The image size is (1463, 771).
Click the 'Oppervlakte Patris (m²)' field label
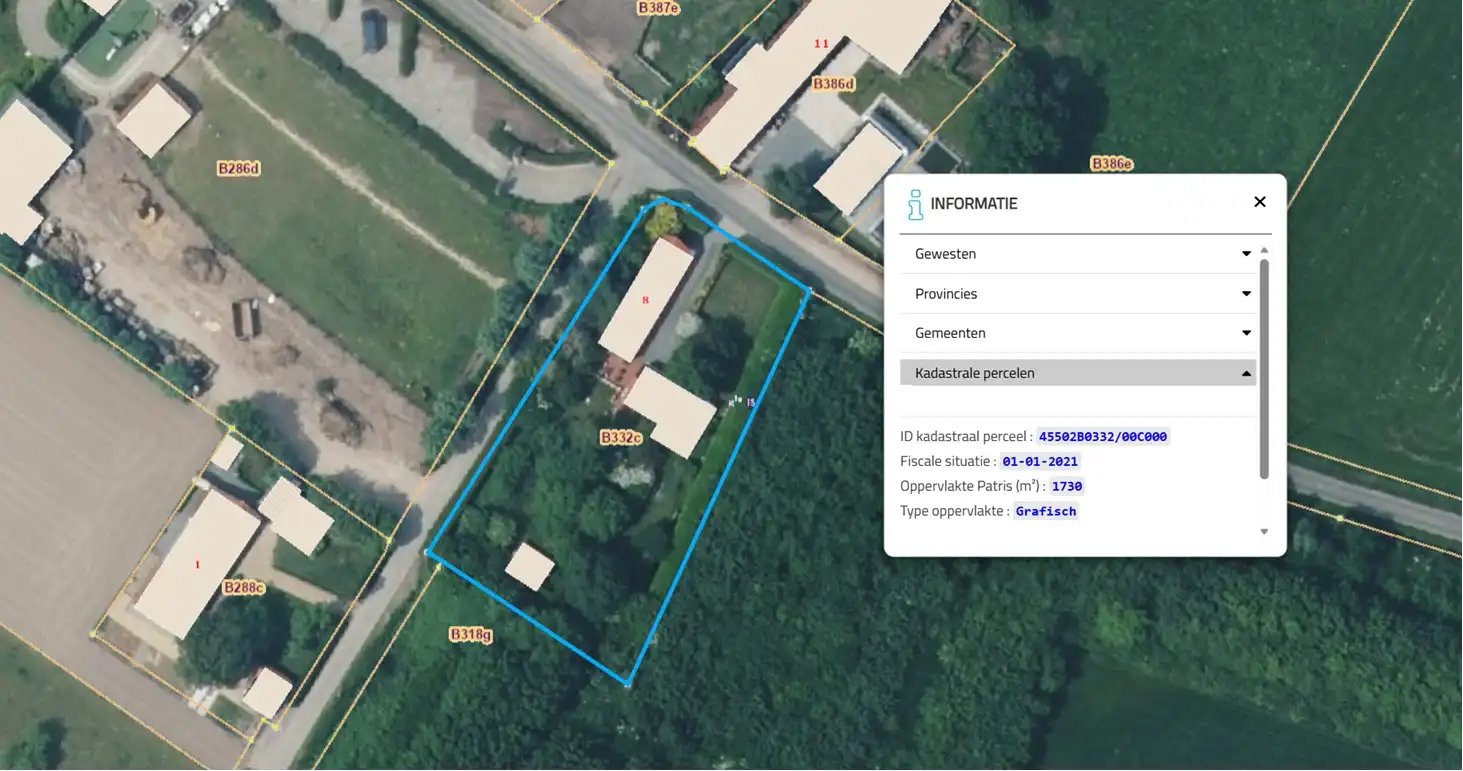click(970, 487)
